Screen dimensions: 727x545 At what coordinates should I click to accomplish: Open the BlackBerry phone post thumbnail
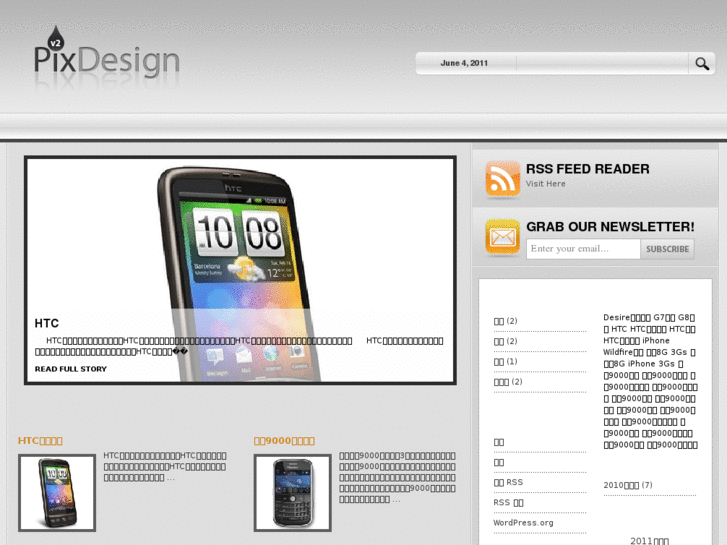pos(293,493)
